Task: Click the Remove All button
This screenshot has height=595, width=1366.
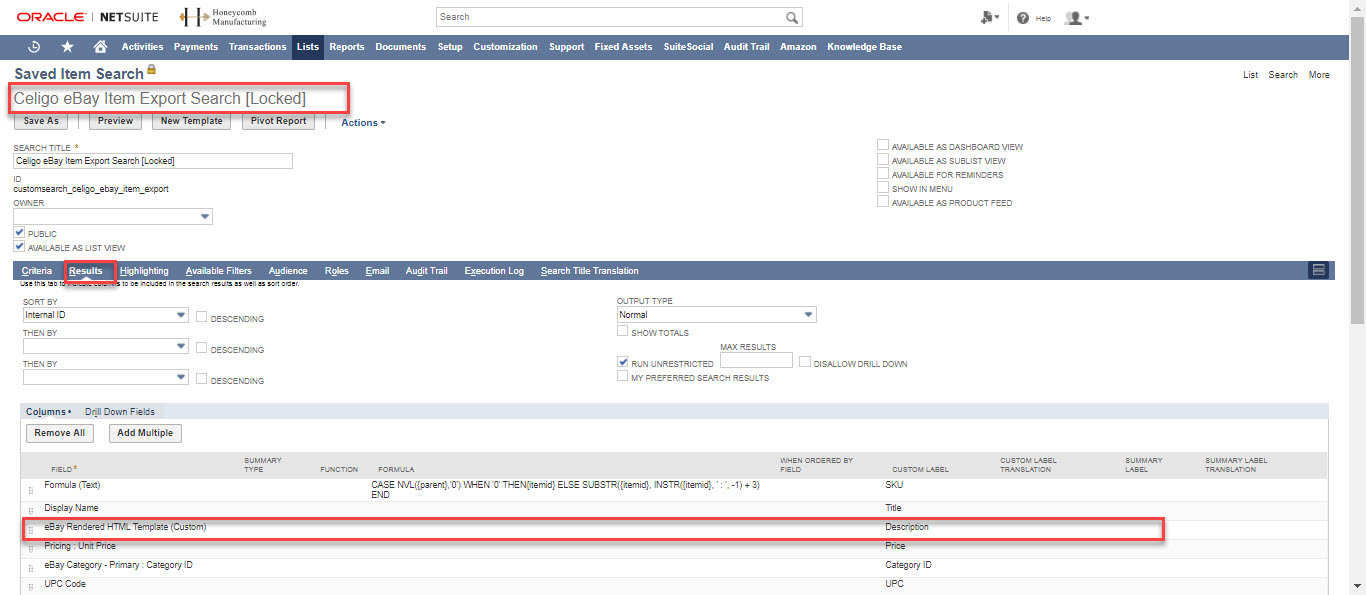Action: click(x=60, y=433)
